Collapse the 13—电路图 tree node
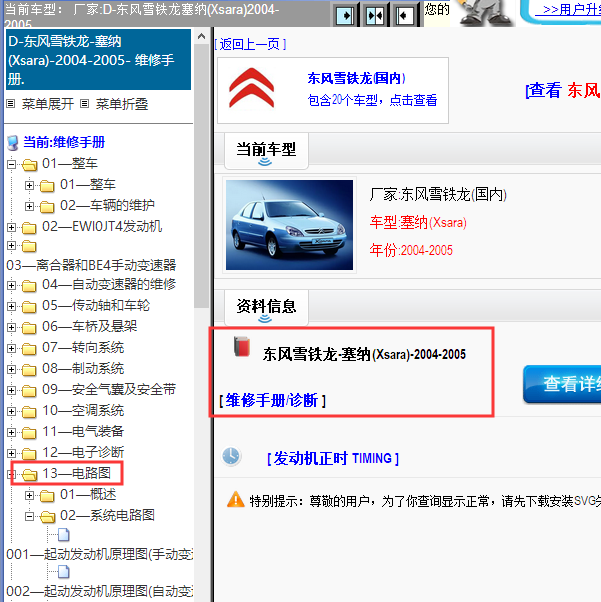The width and height of the screenshot is (601, 602). click(12, 473)
